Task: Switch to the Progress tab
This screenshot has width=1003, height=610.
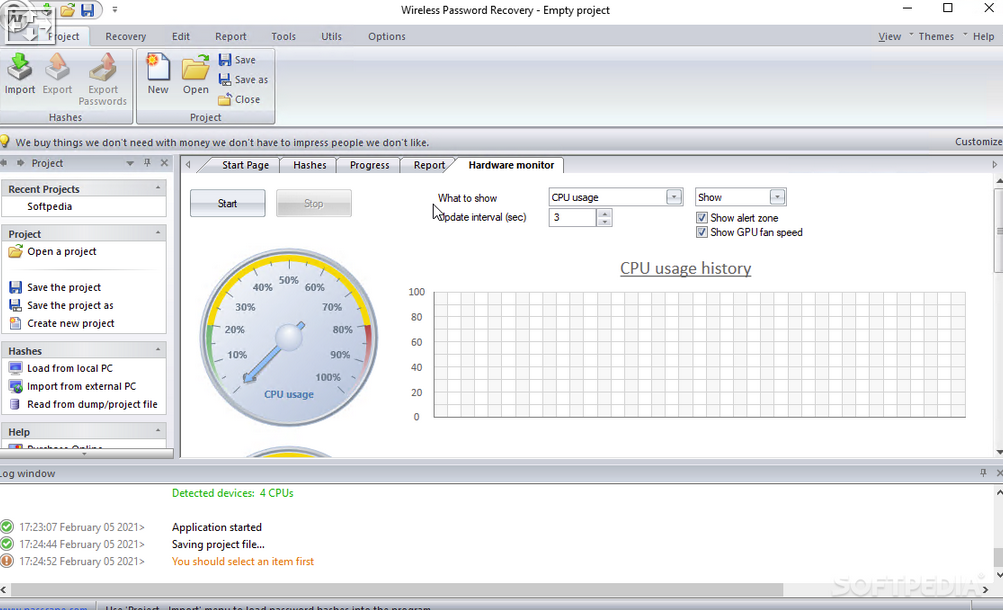Action: (x=369, y=165)
